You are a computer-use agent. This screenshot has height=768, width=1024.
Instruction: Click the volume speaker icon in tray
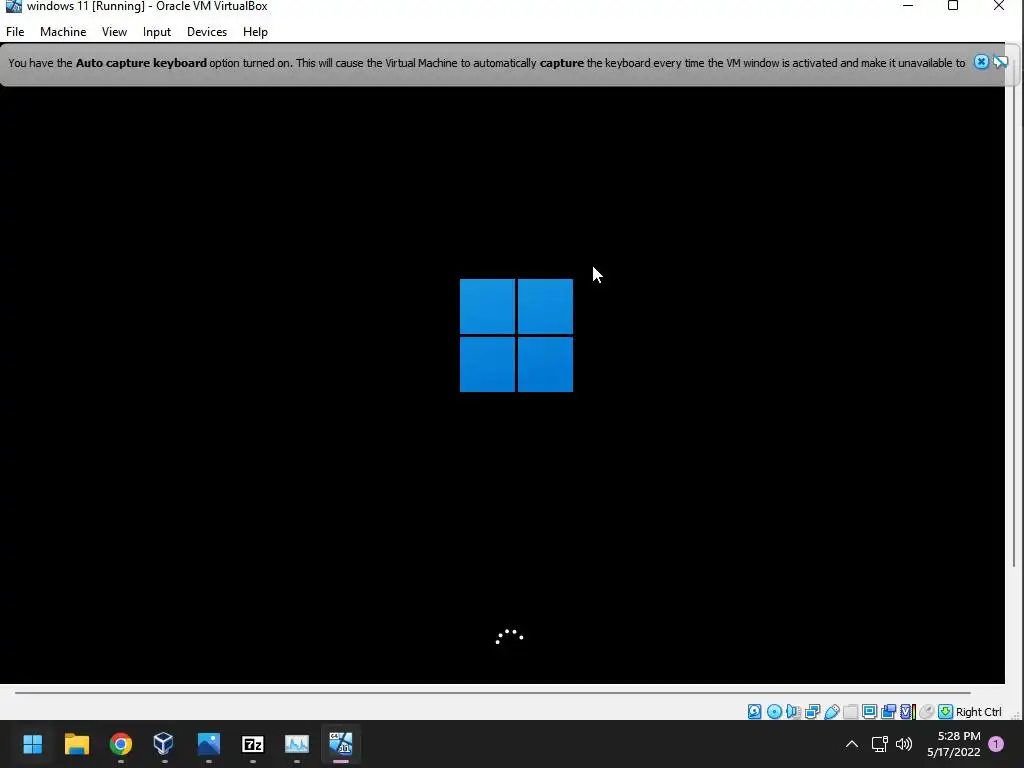point(904,744)
